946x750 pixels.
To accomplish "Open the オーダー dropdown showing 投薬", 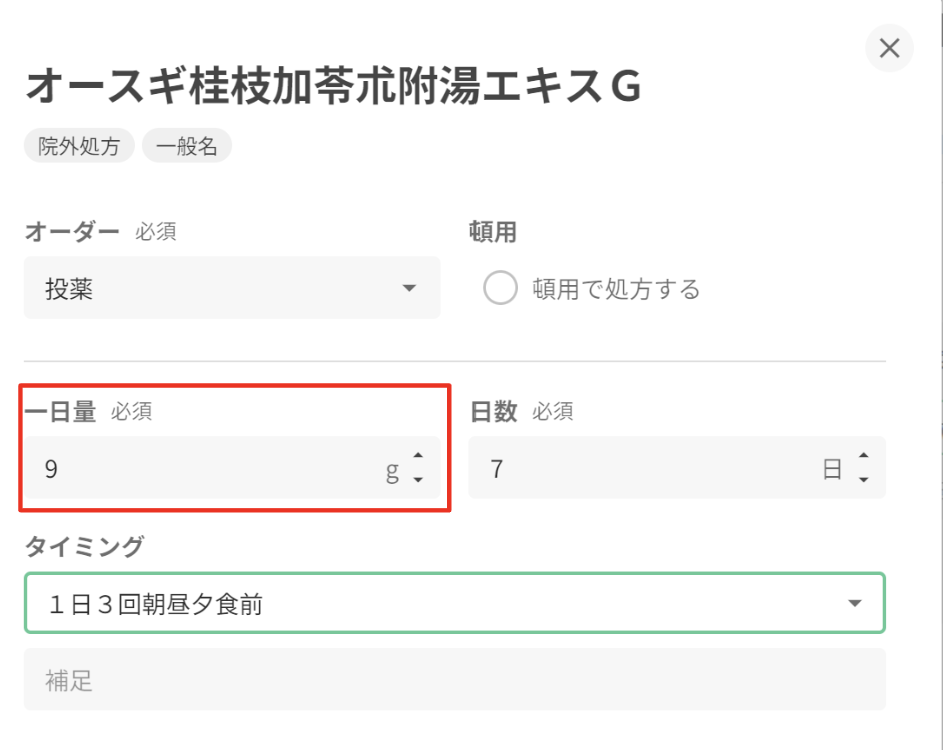I will 231,289.
